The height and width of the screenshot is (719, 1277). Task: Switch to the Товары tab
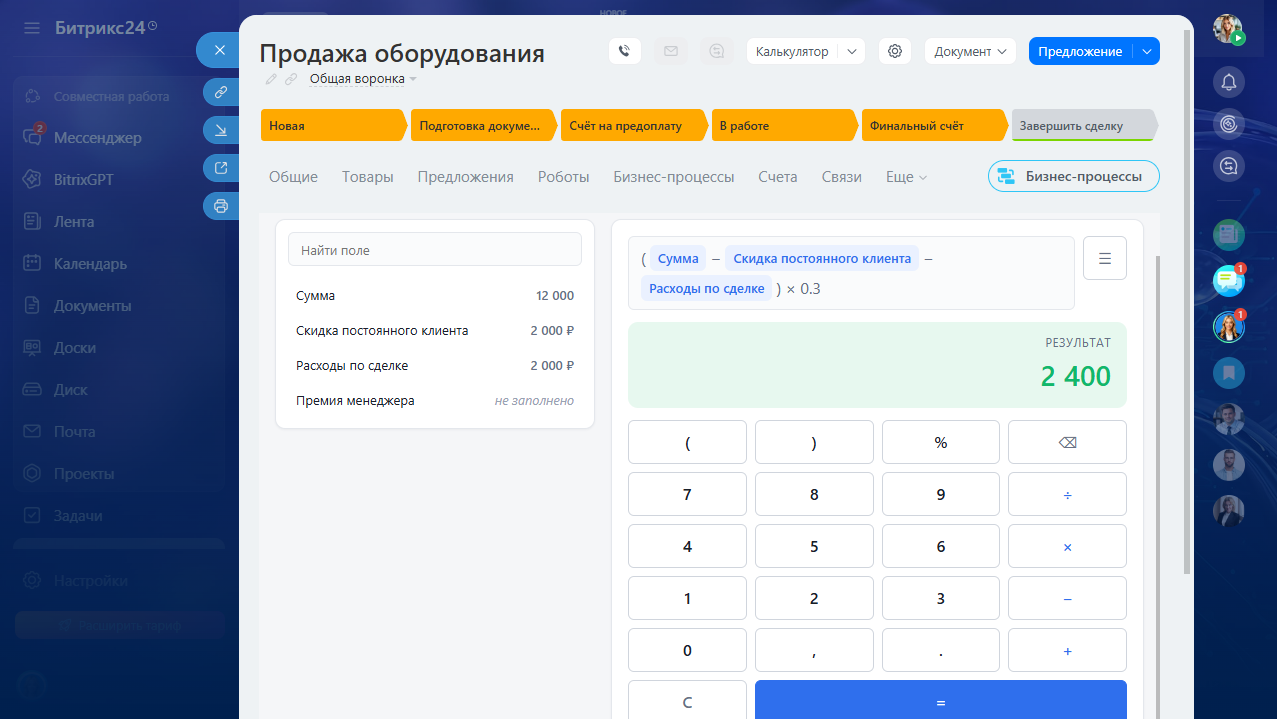point(368,176)
